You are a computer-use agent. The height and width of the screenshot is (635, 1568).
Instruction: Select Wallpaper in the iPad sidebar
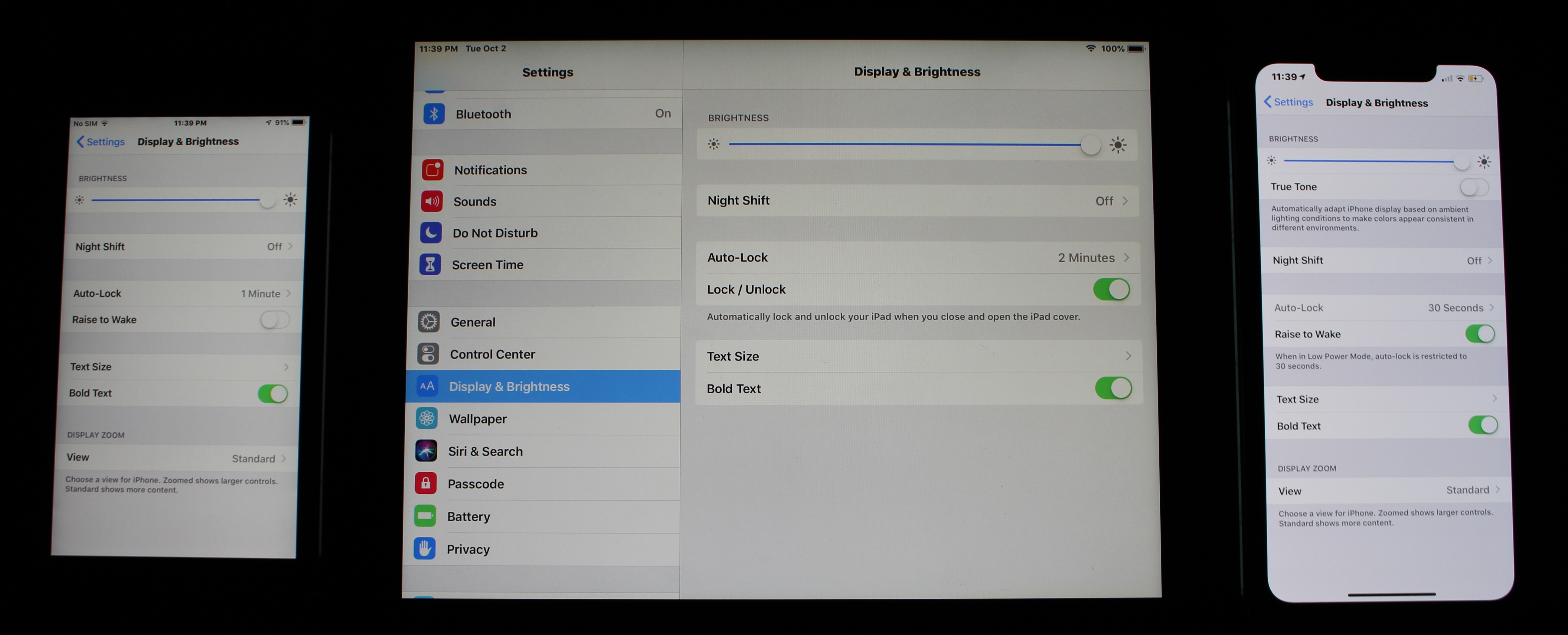[x=478, y=419]
